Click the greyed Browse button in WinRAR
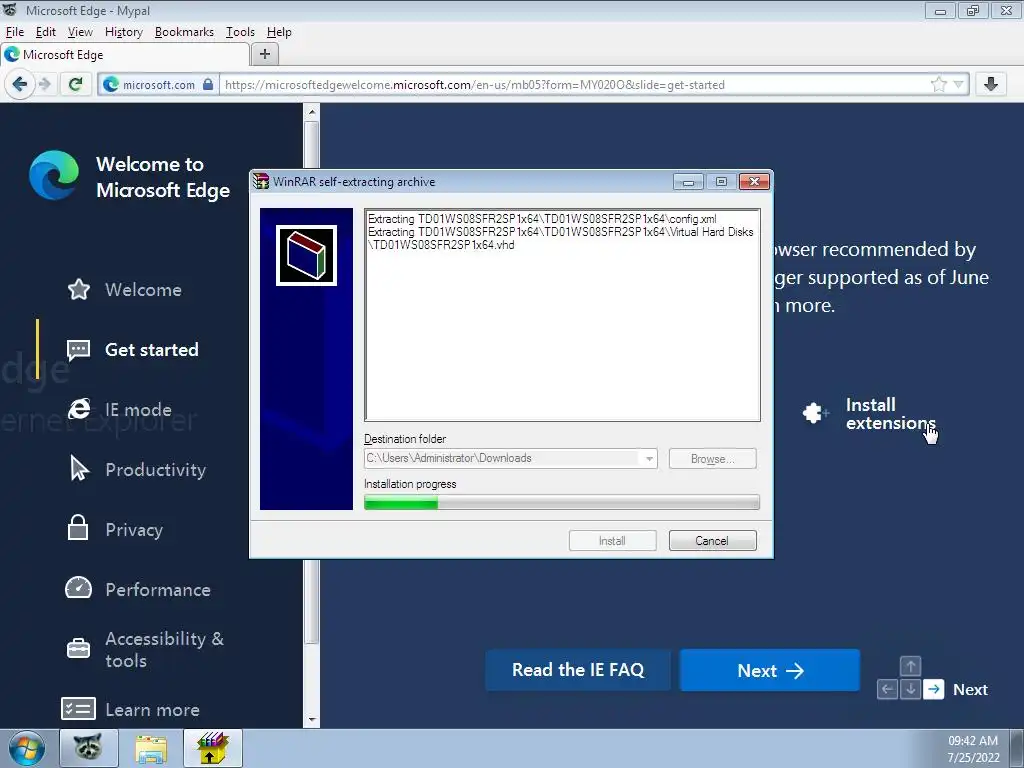The height and width of the screenshot is (768, 1024). pos(712,458)
